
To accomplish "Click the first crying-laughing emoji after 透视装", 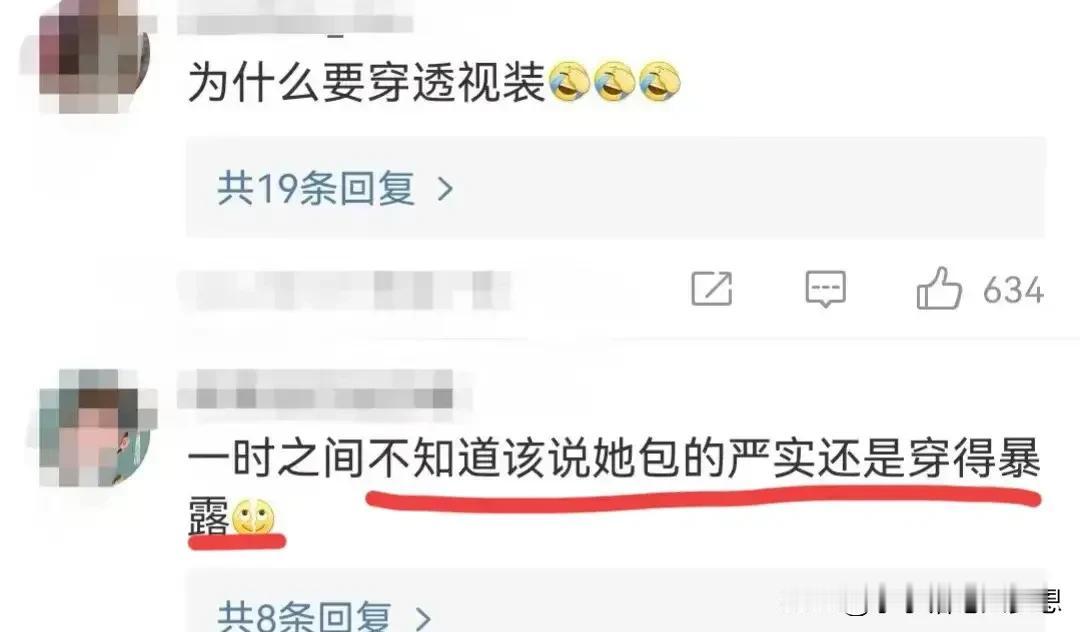I will (569, 81).
